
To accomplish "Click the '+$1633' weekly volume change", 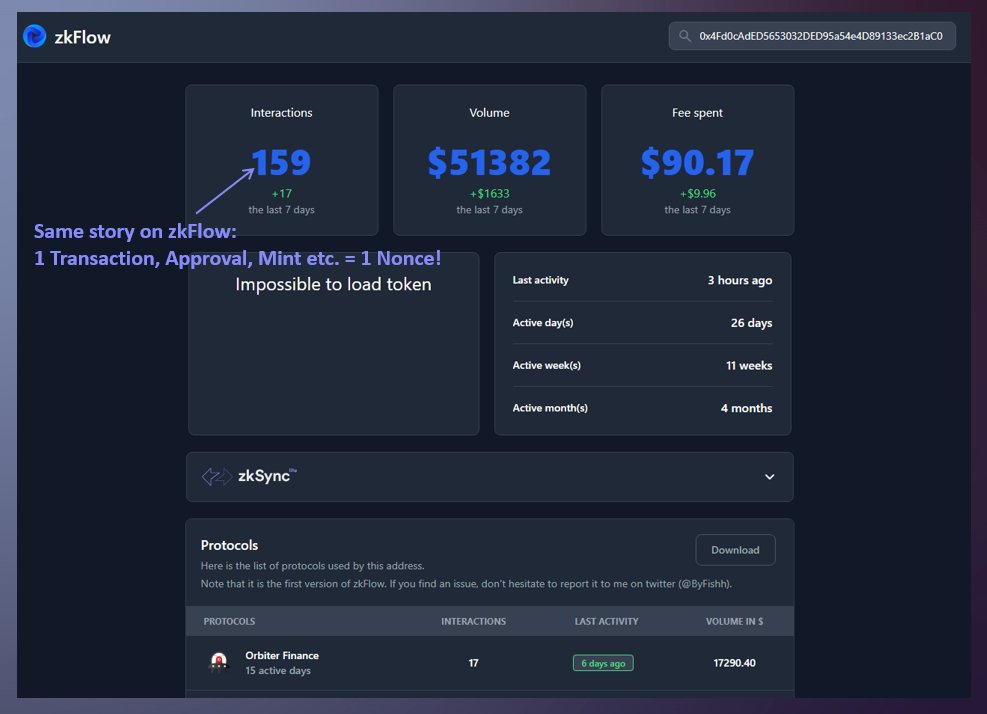I will (x=489, y=193).
